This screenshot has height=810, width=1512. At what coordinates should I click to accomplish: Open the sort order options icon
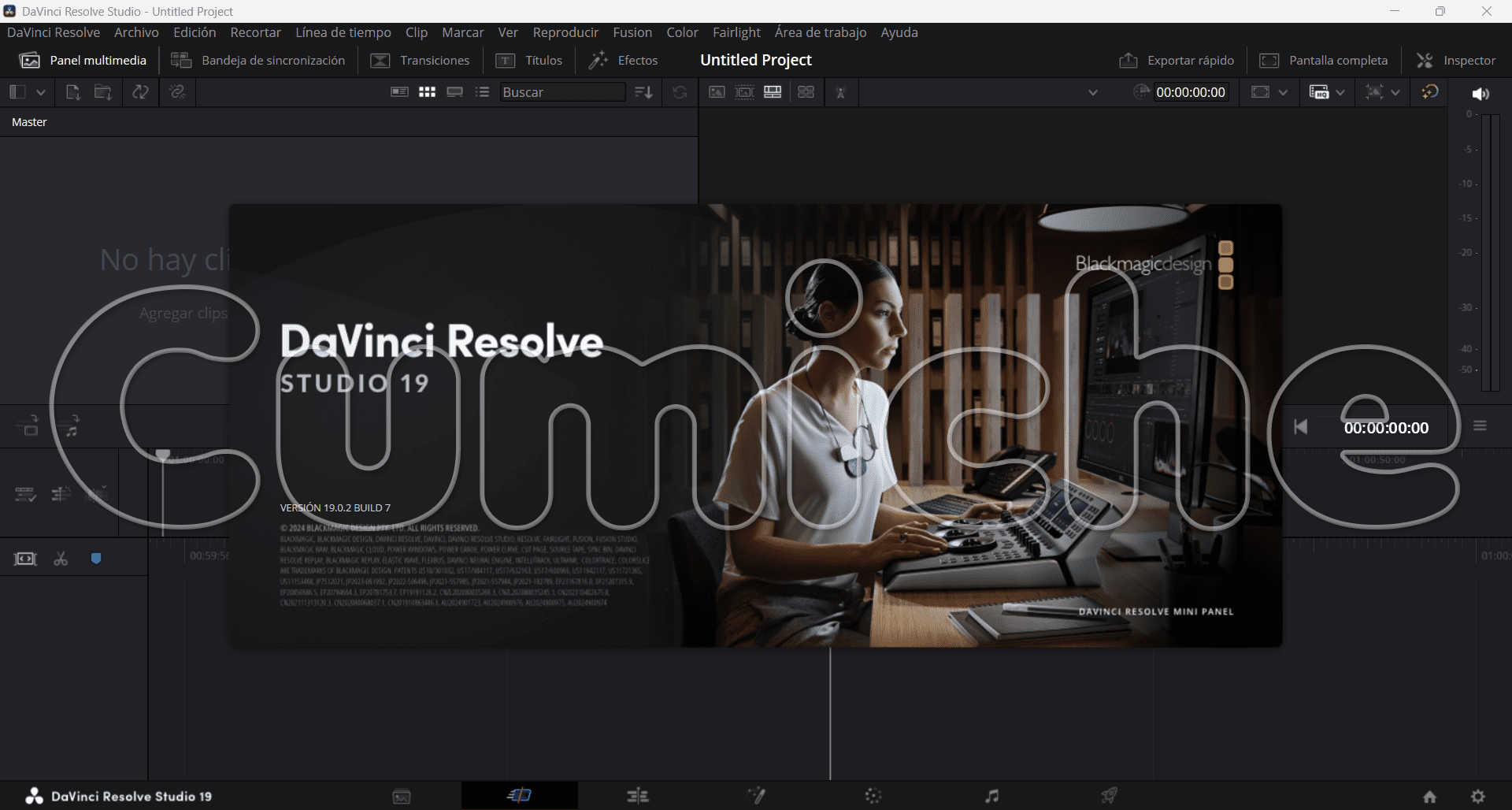click(643, 92)
